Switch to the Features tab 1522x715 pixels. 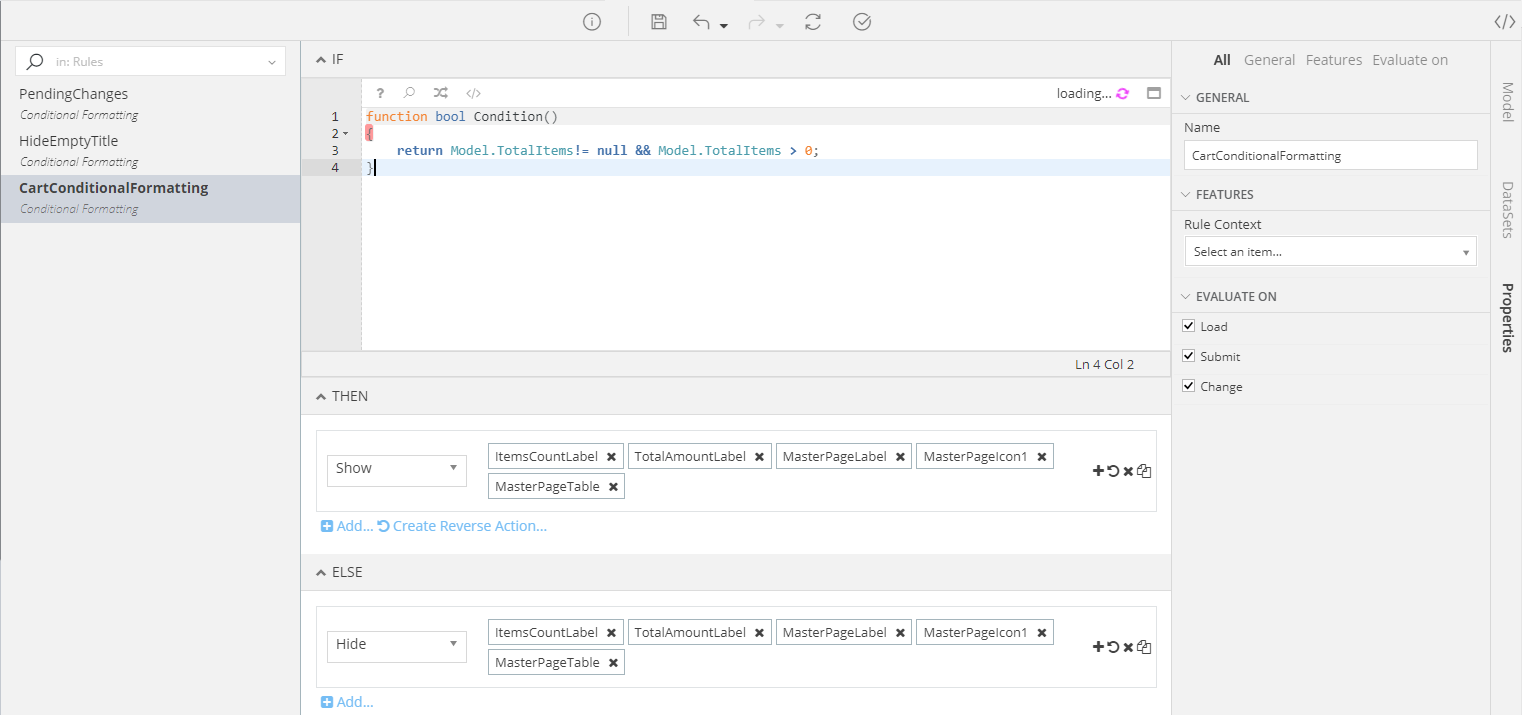[1333, 60]
